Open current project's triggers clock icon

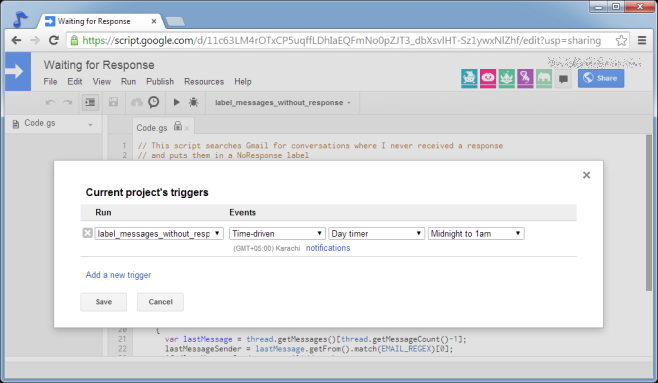[154, 102]
